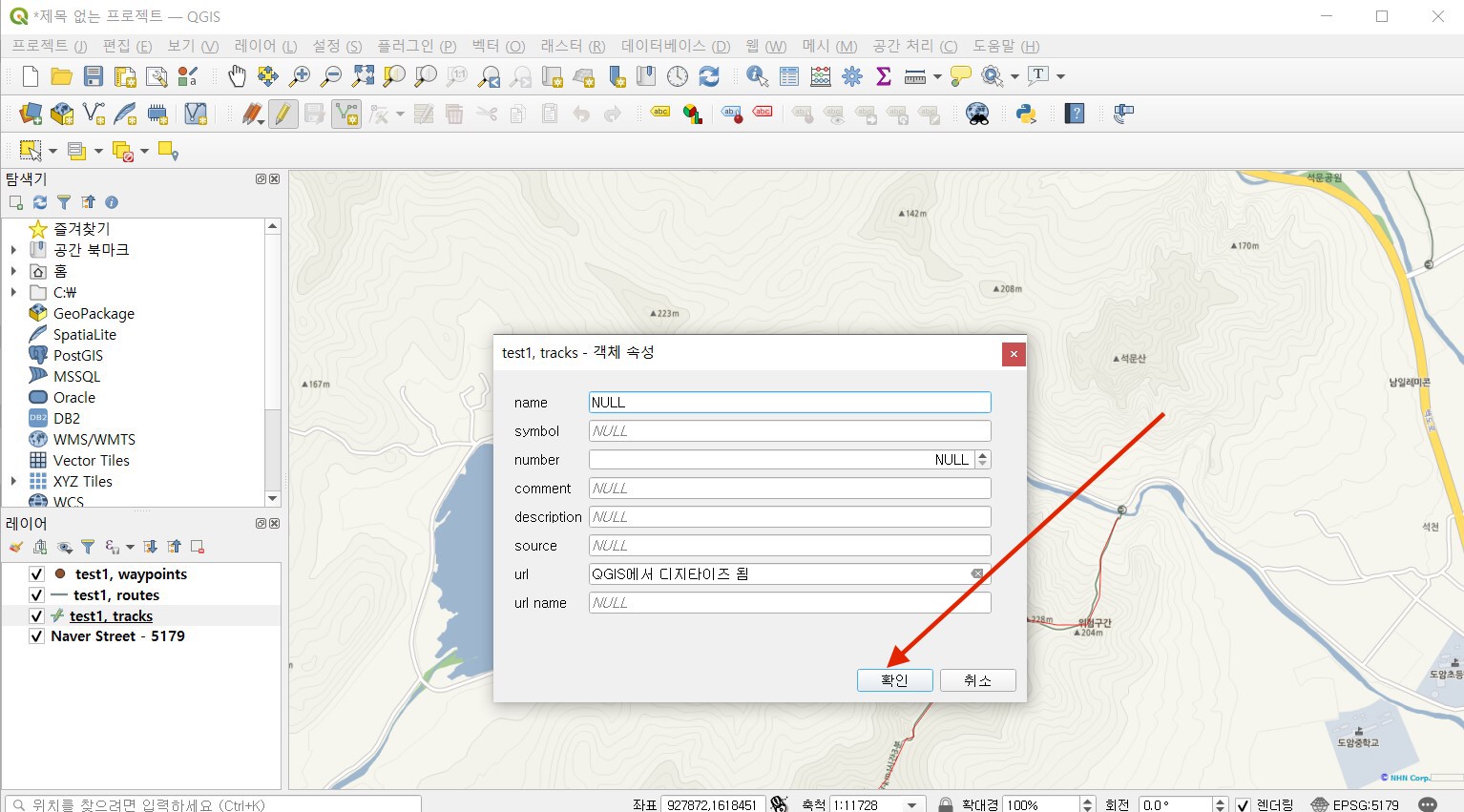This screenshot has height=812, width=1464.
Task: Open the deselect features dropdown arrow
Action: pyautogui.click(x=144, y=151)
